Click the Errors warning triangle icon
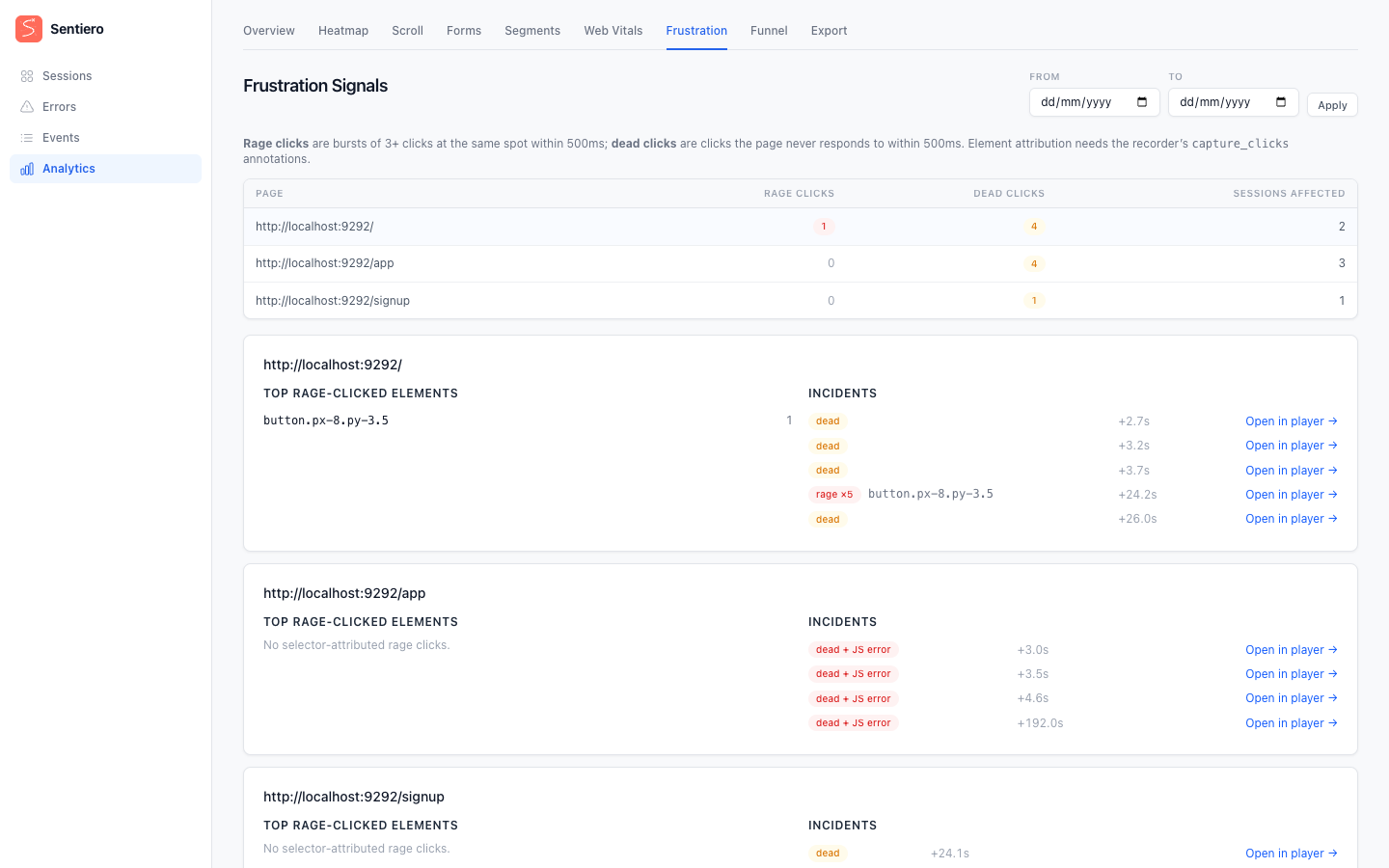 [x=27, y=107]
